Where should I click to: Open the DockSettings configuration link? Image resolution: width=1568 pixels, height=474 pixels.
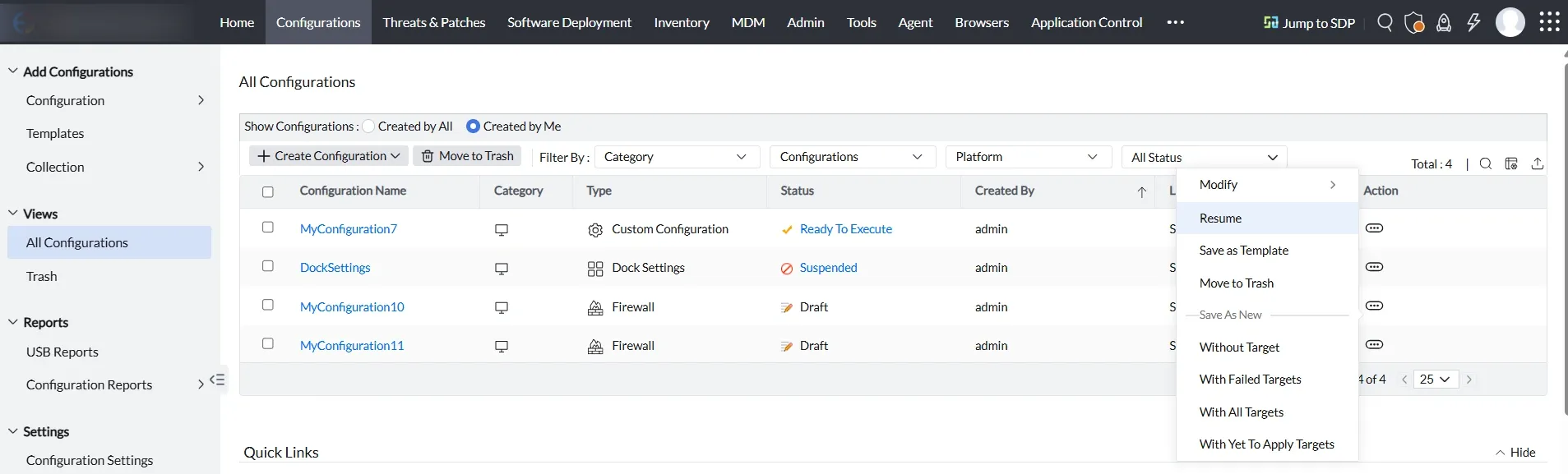click(335, 268)
